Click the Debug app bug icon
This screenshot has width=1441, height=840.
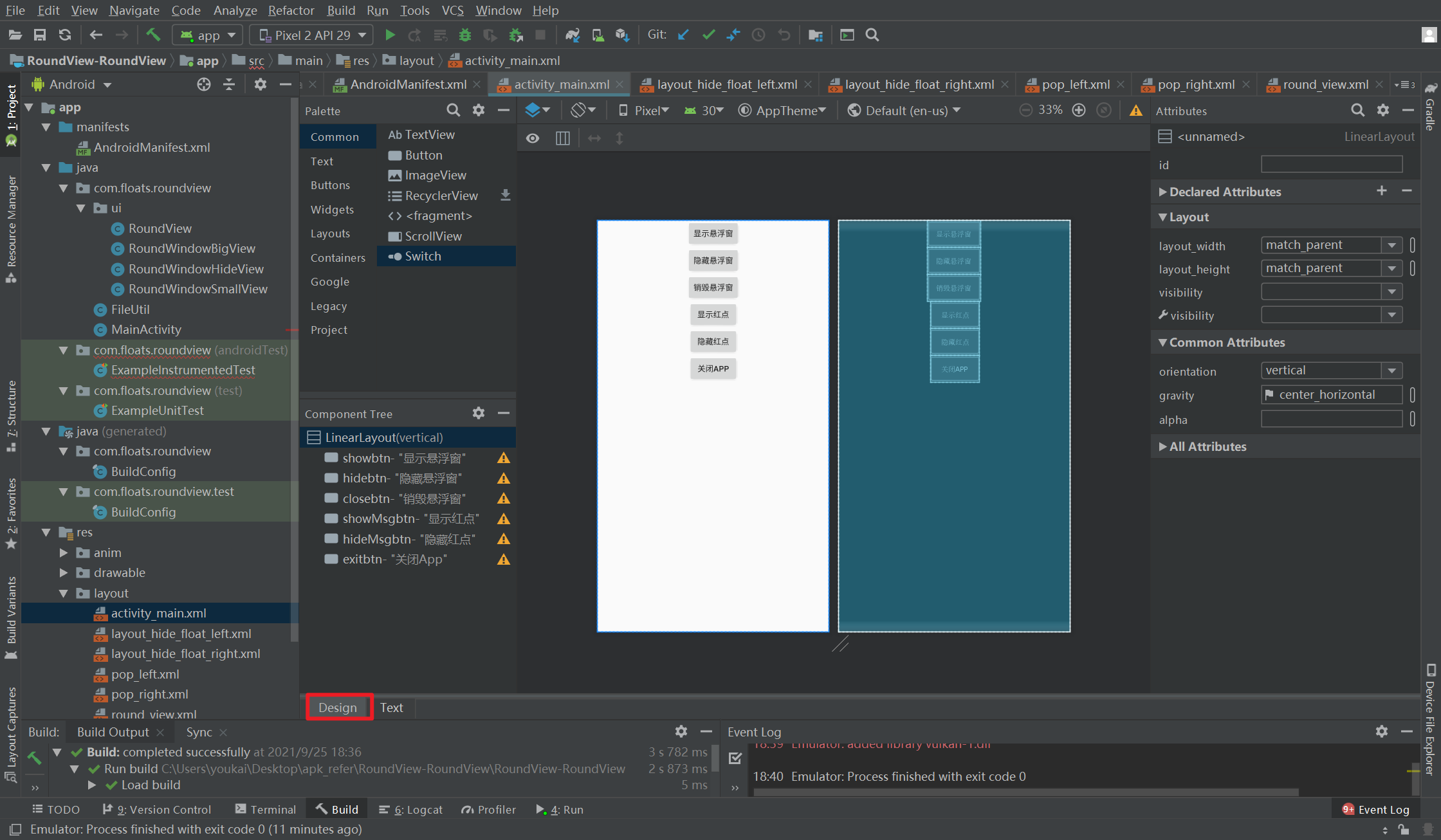(465, 35)
